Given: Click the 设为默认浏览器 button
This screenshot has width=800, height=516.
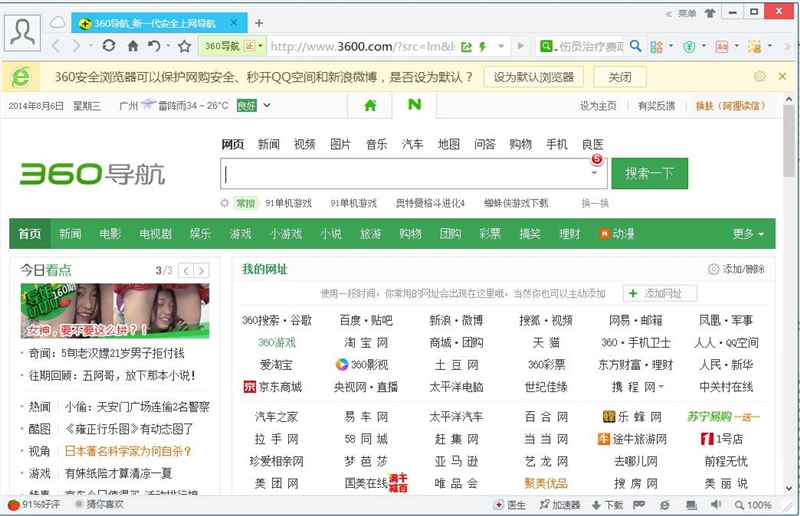Looking at the screenshot, I should pyautogui.click(x=534, y=77).
